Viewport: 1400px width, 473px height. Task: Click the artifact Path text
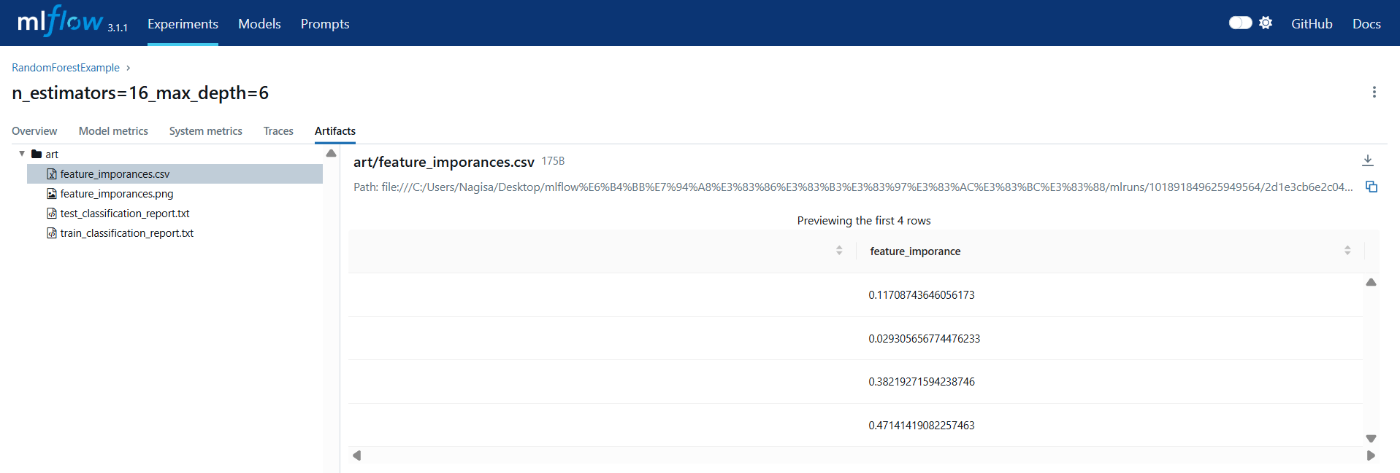[x=855, y=187]
